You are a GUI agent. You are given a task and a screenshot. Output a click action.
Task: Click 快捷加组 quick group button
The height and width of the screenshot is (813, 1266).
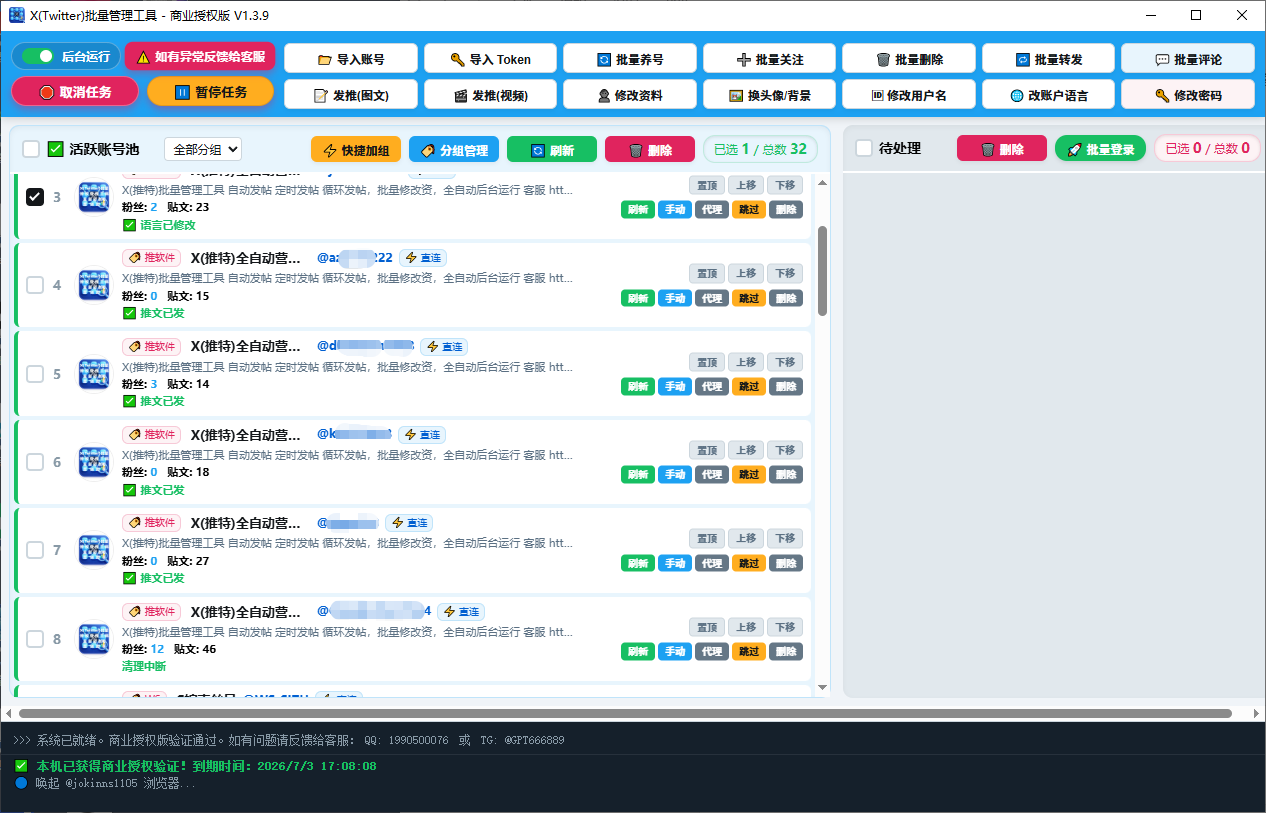pos(356,149)
